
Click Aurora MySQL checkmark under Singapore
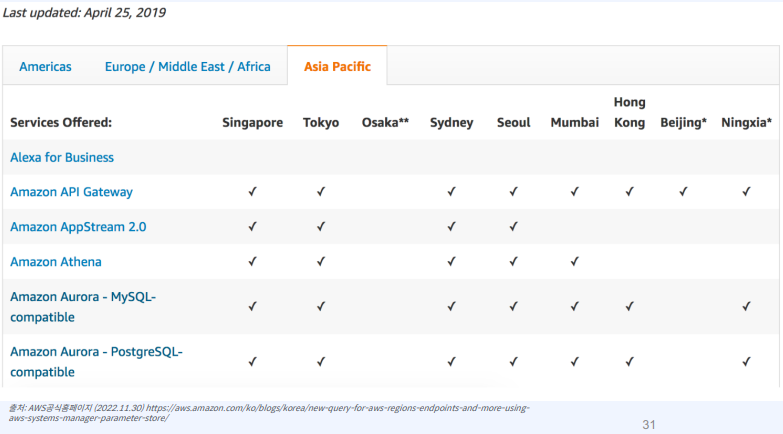(x=253, y=306)
